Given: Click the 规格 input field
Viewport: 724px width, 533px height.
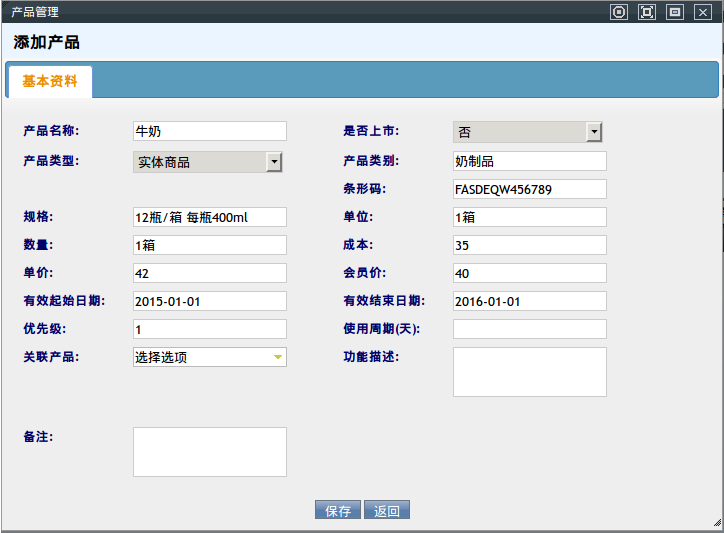Looking at the screenshot, I should pos(210,217).
